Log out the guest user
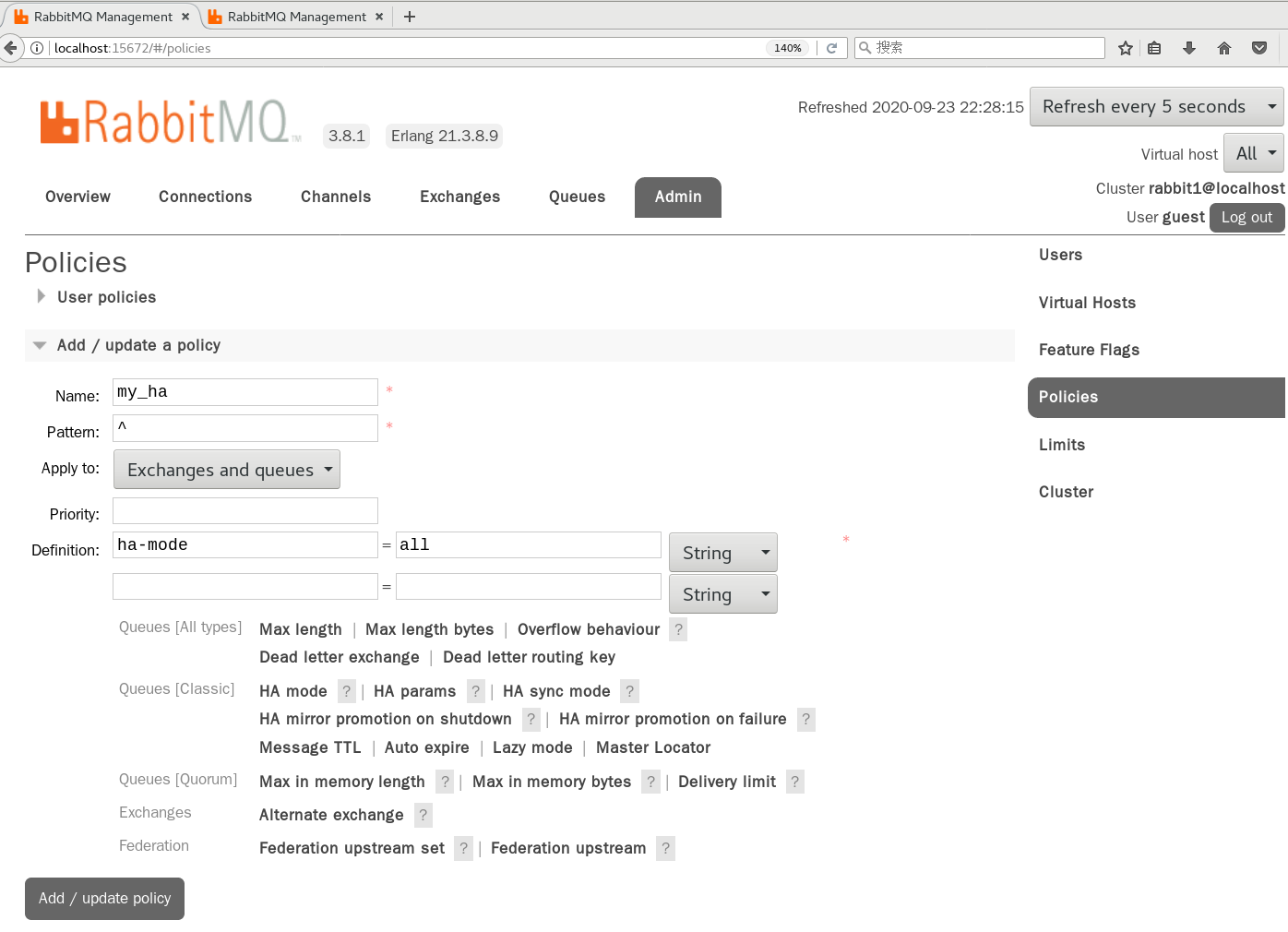The width and height of the screenshot is (1288, 932). coord(1246,217)
